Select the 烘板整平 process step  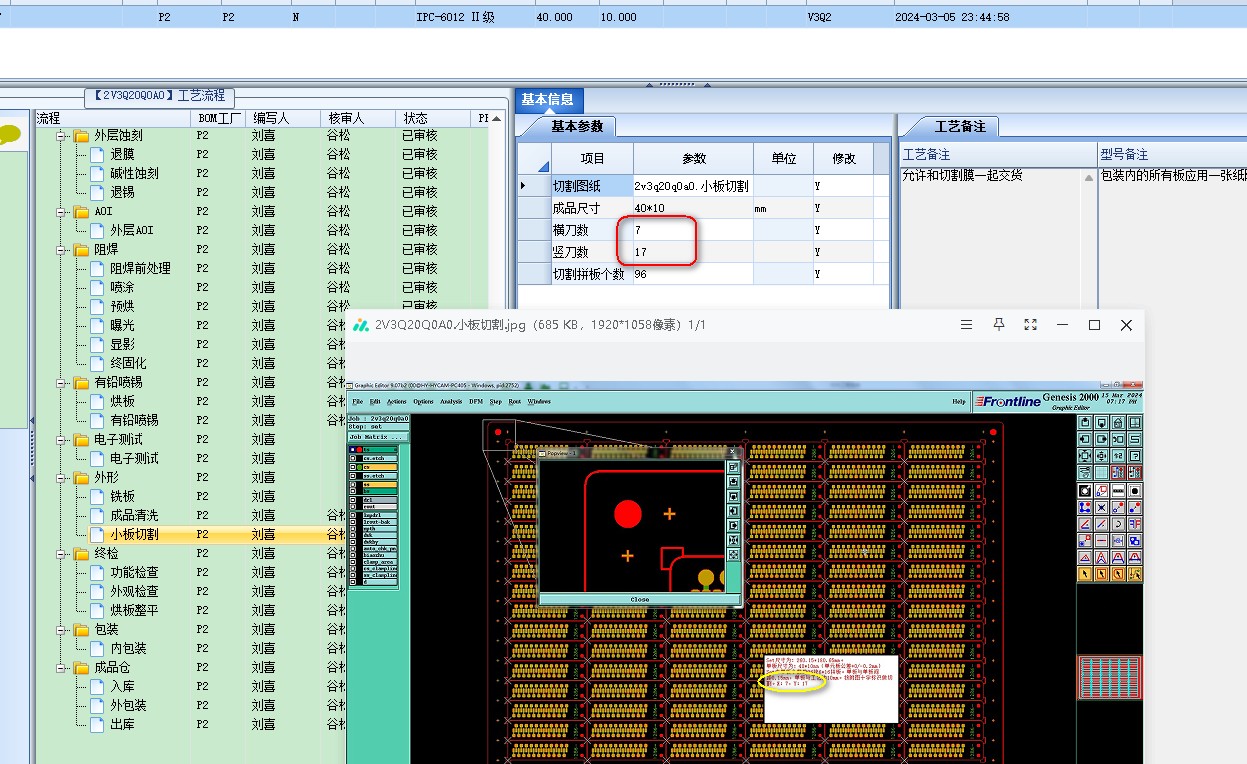click(x=134, y=611)
